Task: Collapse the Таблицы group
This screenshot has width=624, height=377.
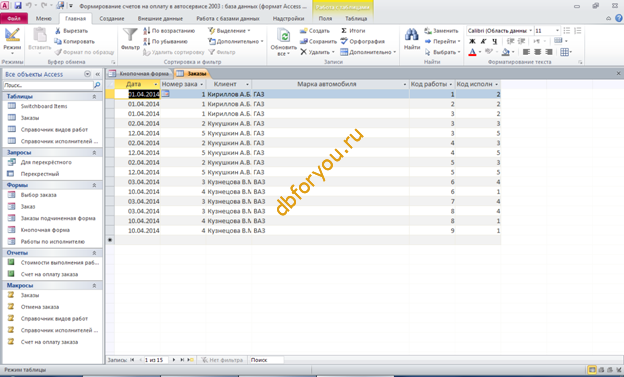Action: click(x=94, y=96)
